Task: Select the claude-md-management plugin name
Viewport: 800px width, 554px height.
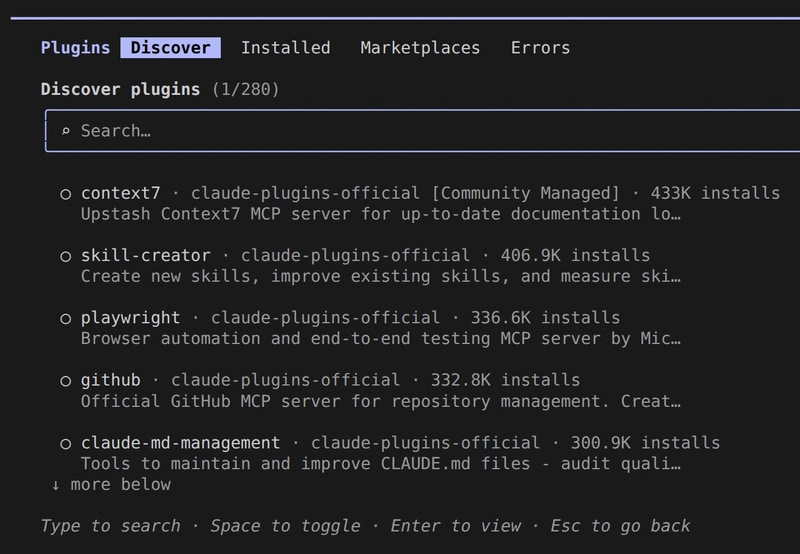Action: click(x=181, y=443)
